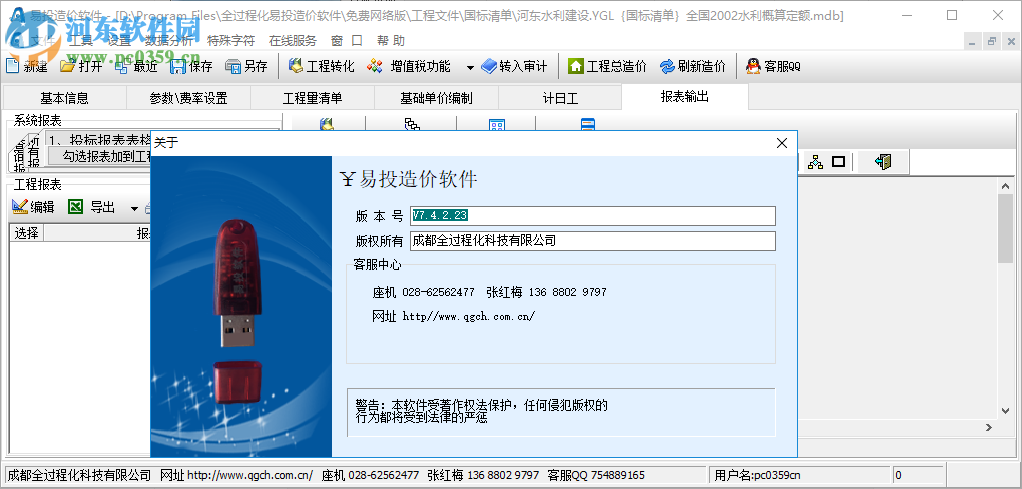Close the inner document window
This screenshot has height=489, width=1022.
pyautogui.click(x=1010, y=41)
